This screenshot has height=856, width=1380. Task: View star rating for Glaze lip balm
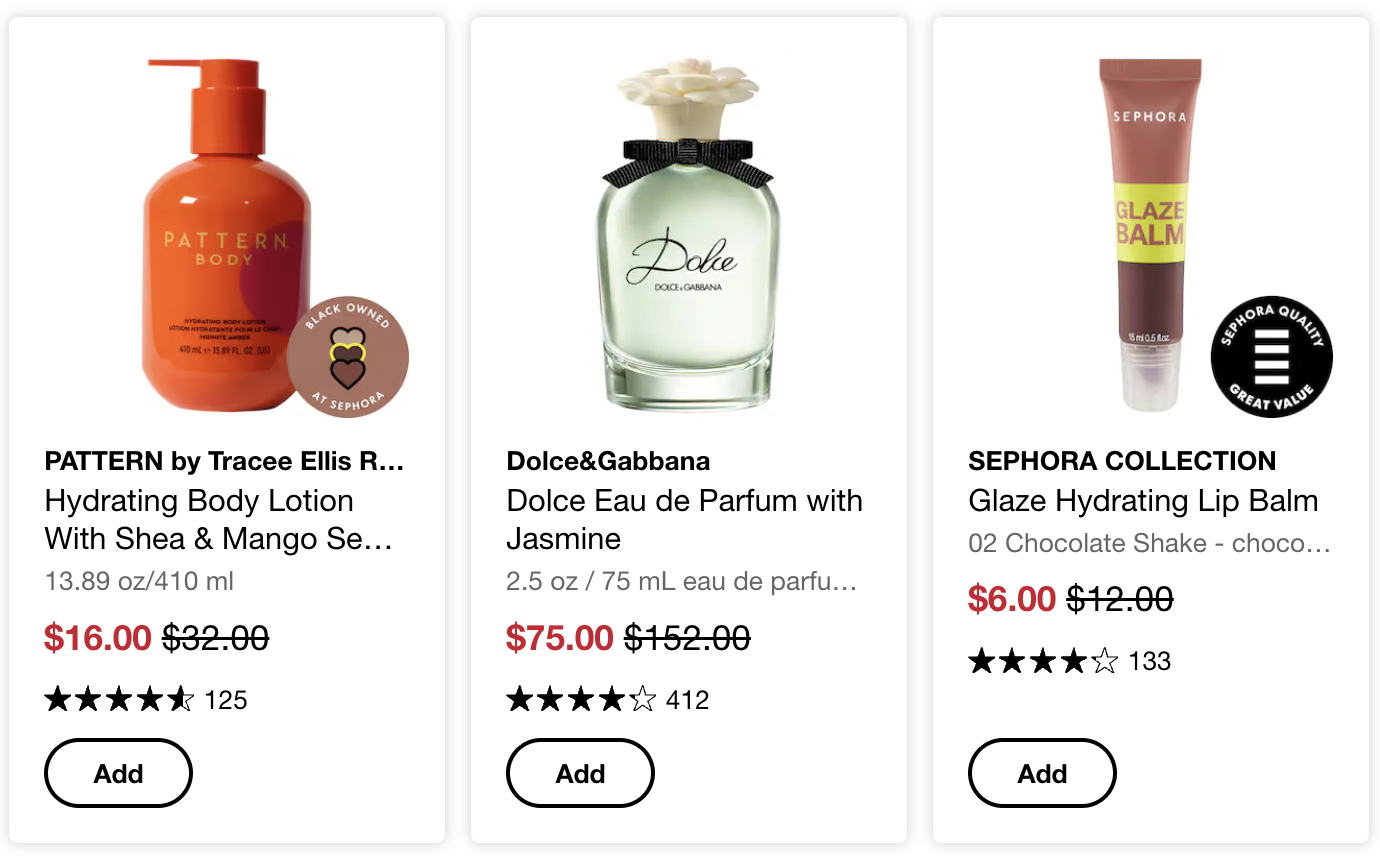(x=1043, y=661)
